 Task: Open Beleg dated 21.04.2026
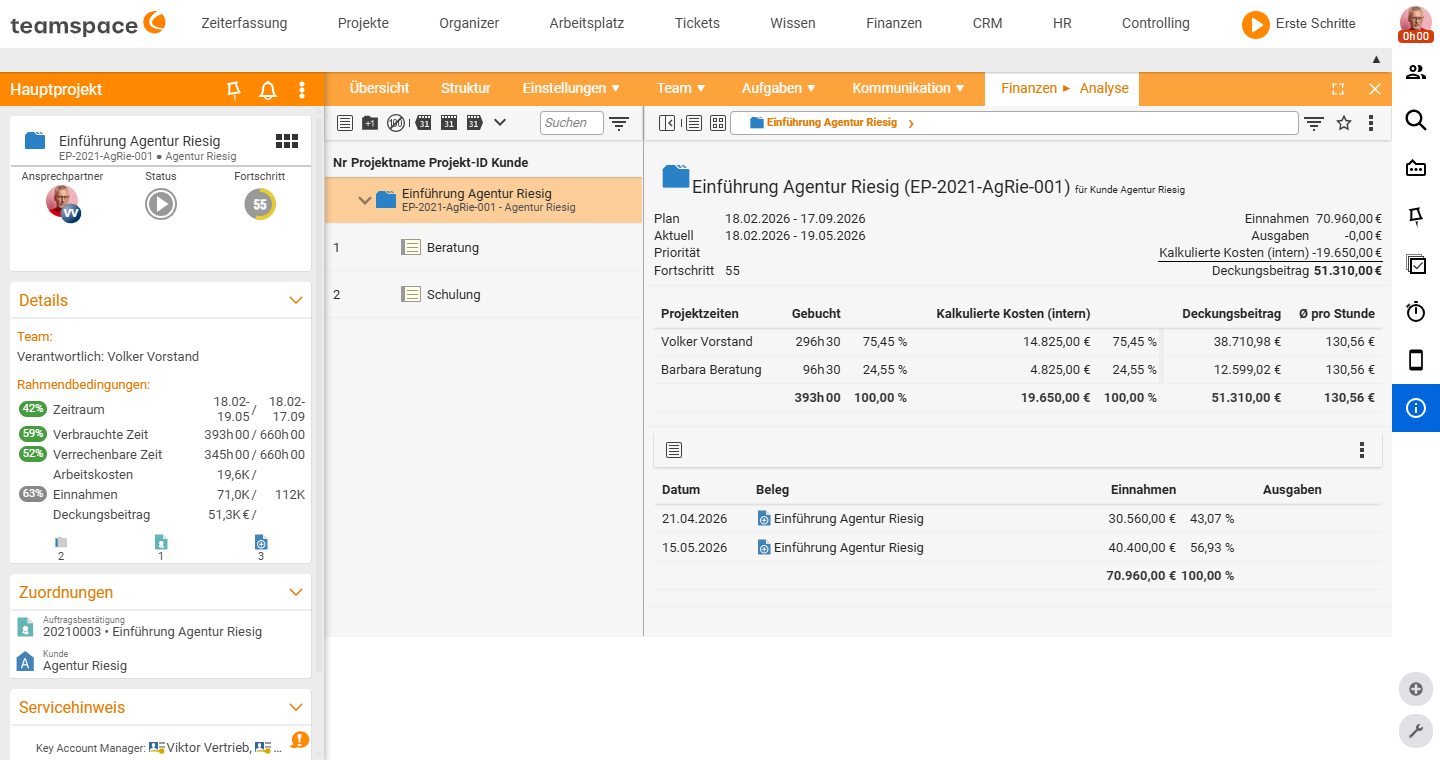click(840, 519)
